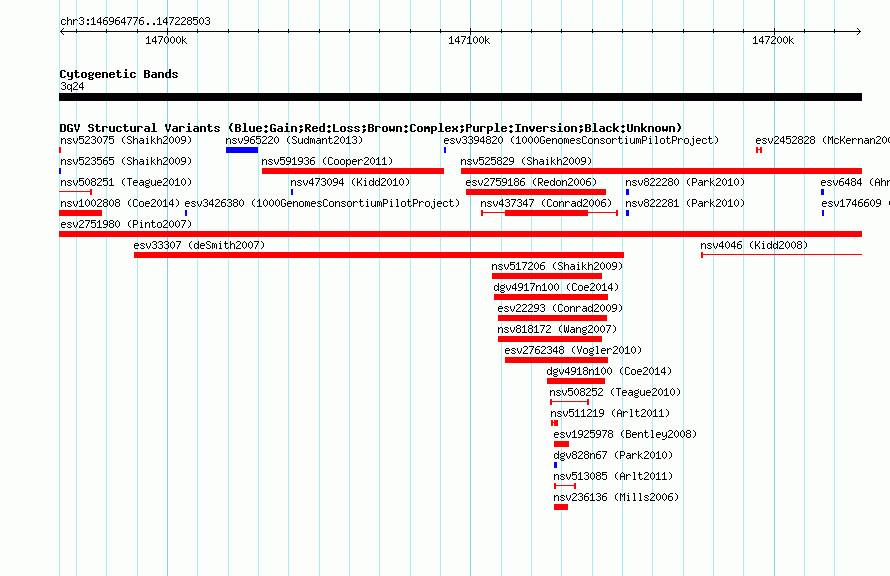Open the nsv236136 (Mills2006) label
Image resolution: width=890 pixels, height=576 pixels.
pos(616,497)
